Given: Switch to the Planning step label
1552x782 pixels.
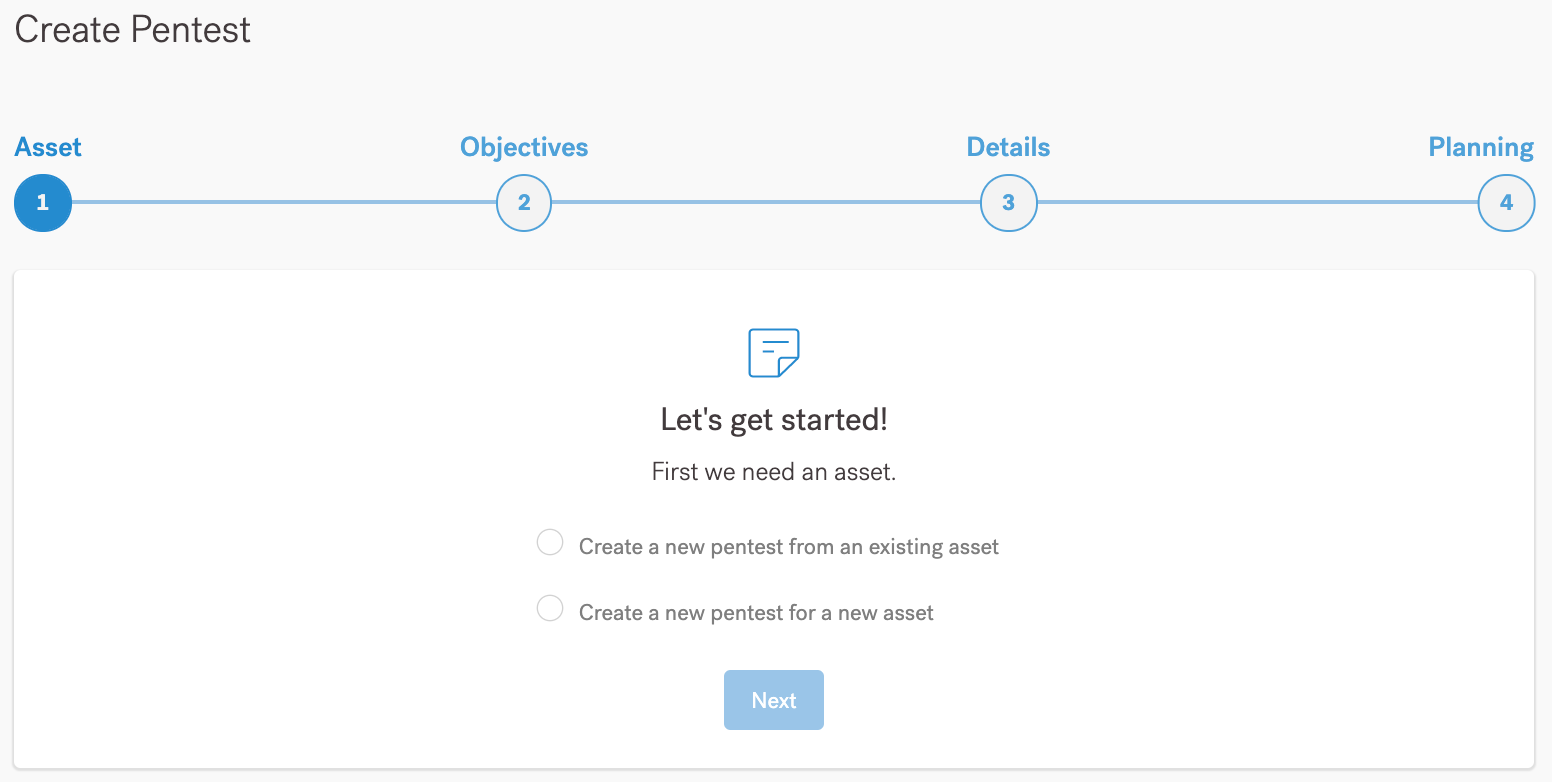Looking at the screenshot, I should click(x=1480, y=148).
